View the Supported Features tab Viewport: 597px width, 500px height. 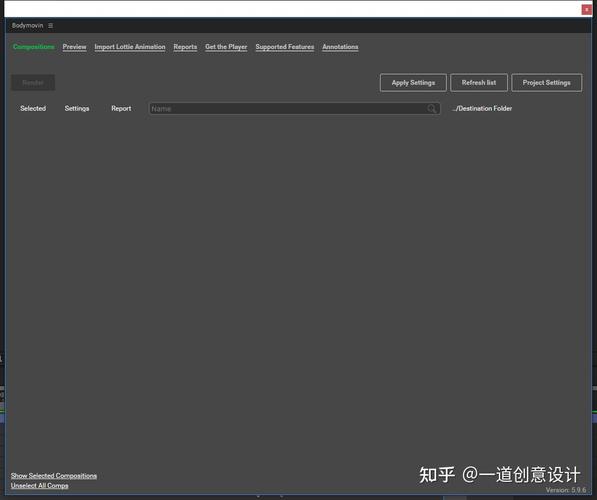pos(285,47)
